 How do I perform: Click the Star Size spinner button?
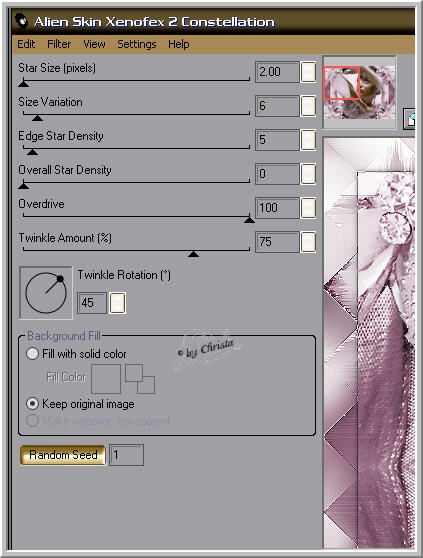(308, 72)
